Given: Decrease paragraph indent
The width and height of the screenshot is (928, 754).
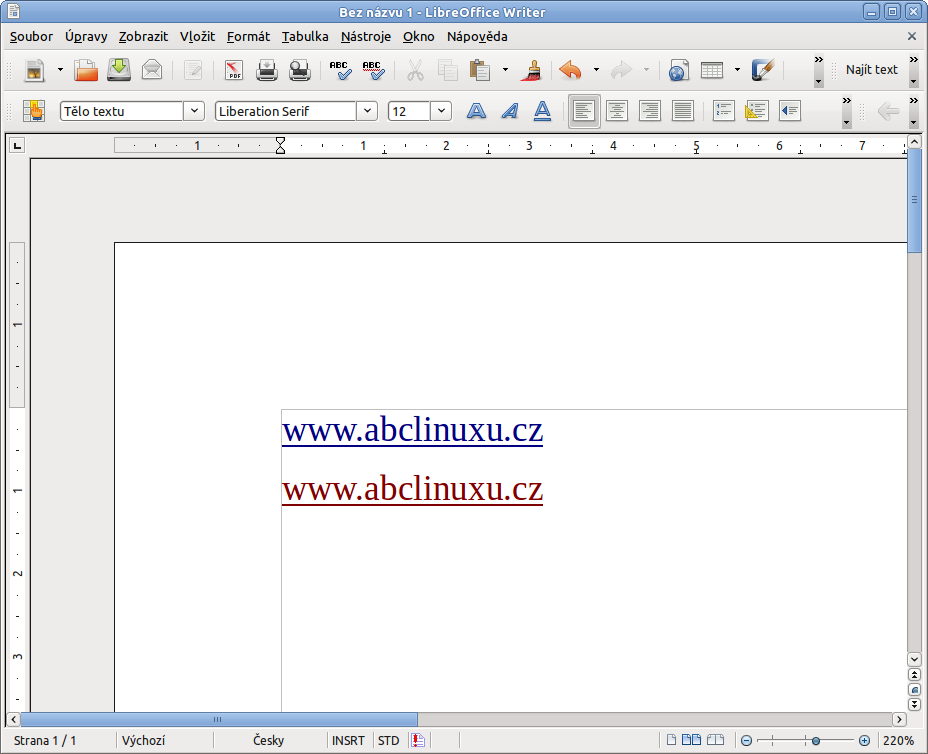Looking at the screenshot, I should [790, 111].
